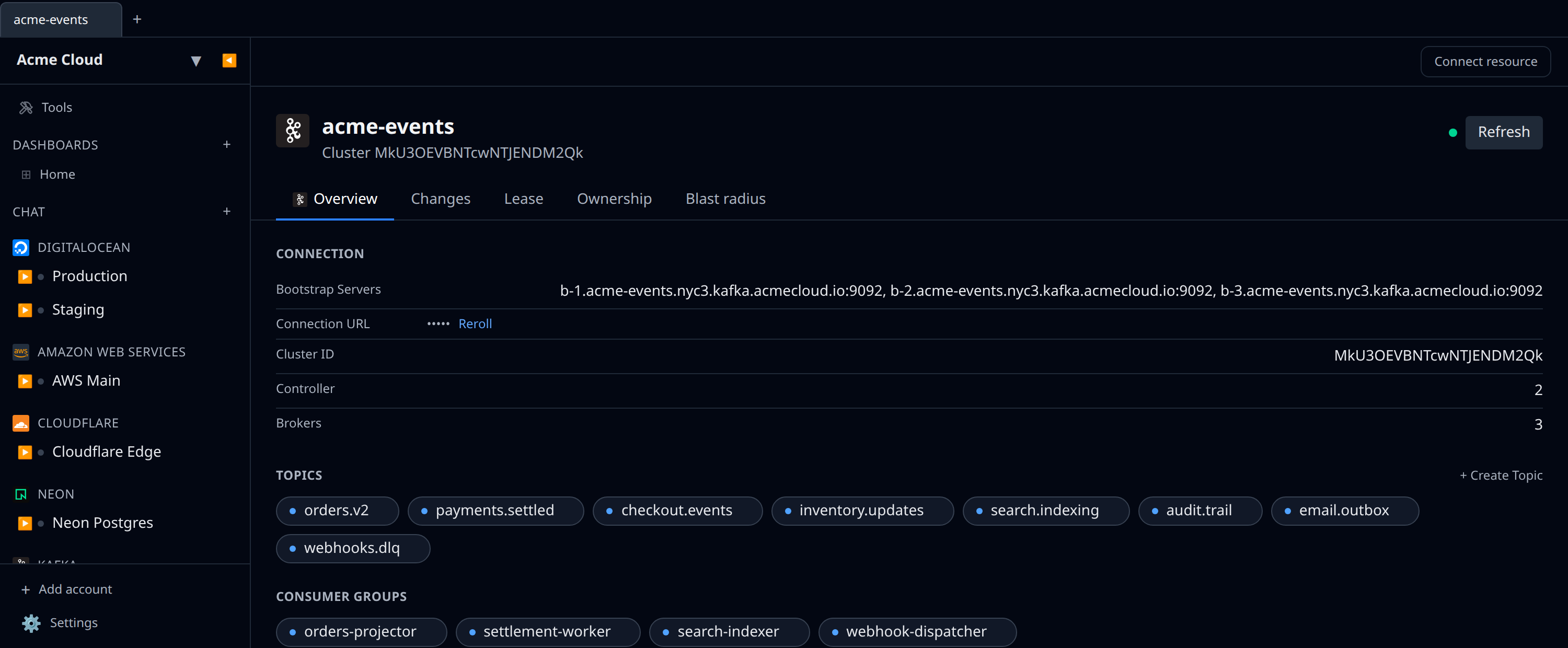Open the payments.settled topic
Image resolution: width=1568 pixels, height=648 pixels.
495,511
